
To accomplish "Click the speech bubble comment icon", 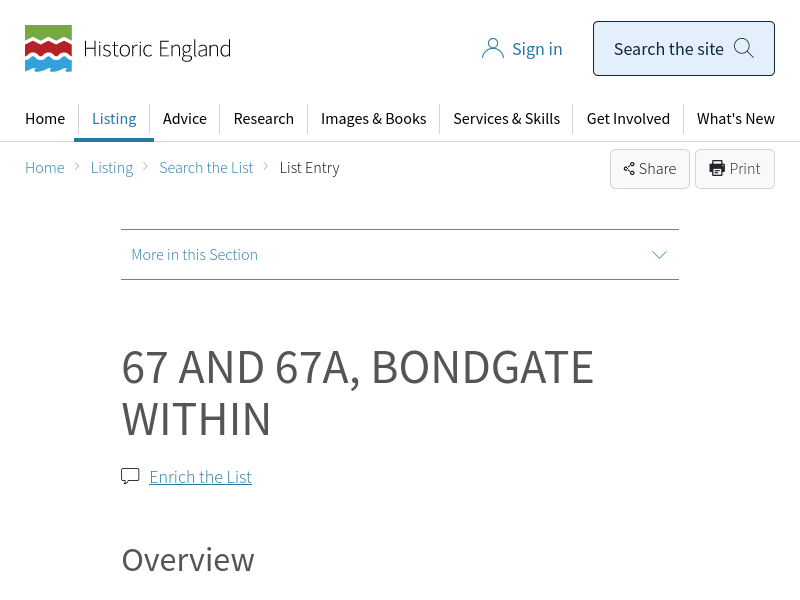I will pyautogui.click(x=130, y=476).
